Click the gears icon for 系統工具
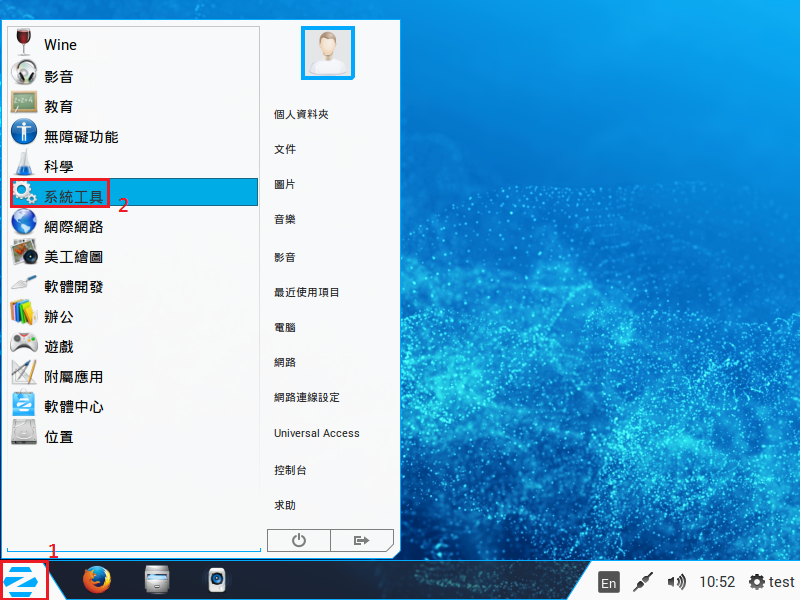 coord(24,192)
